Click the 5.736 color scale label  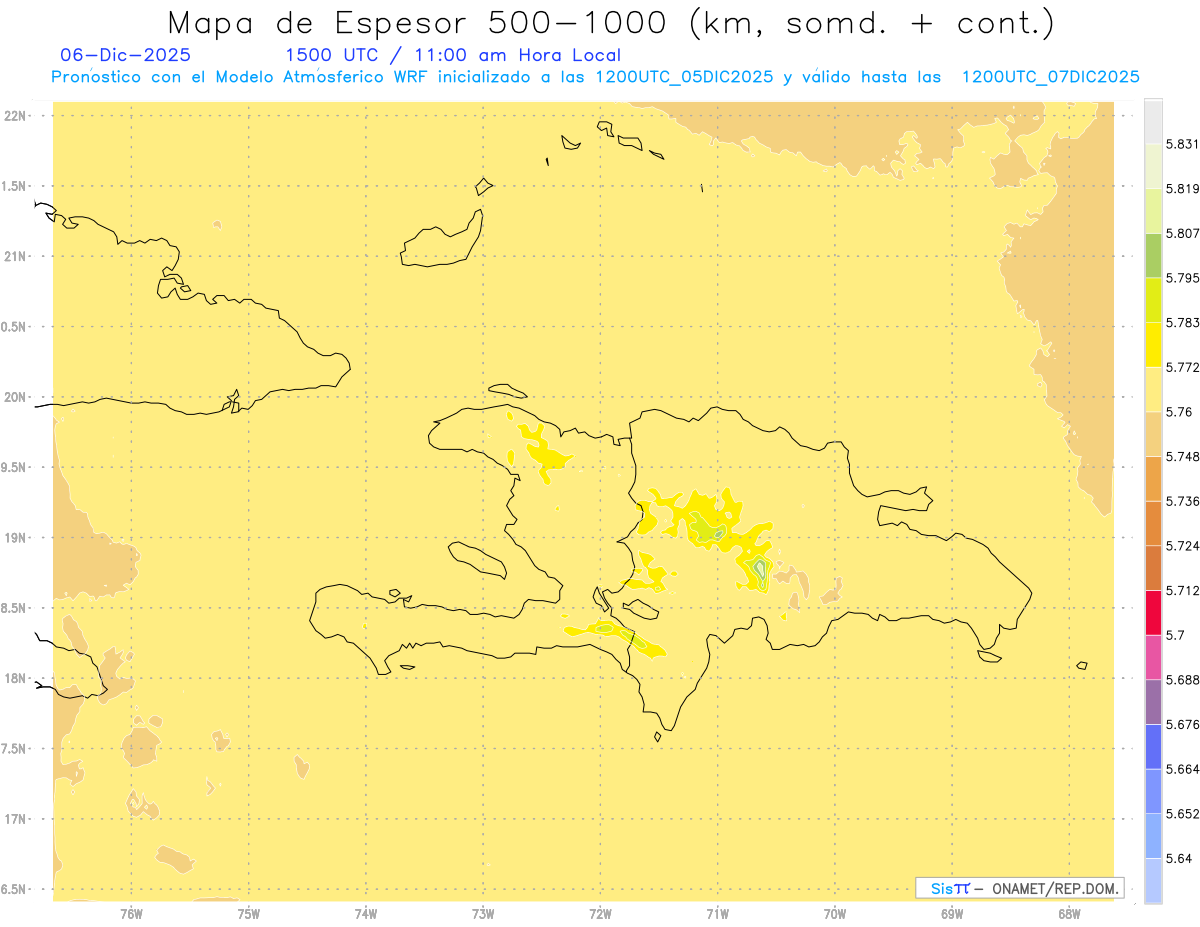click(1182, 501)
